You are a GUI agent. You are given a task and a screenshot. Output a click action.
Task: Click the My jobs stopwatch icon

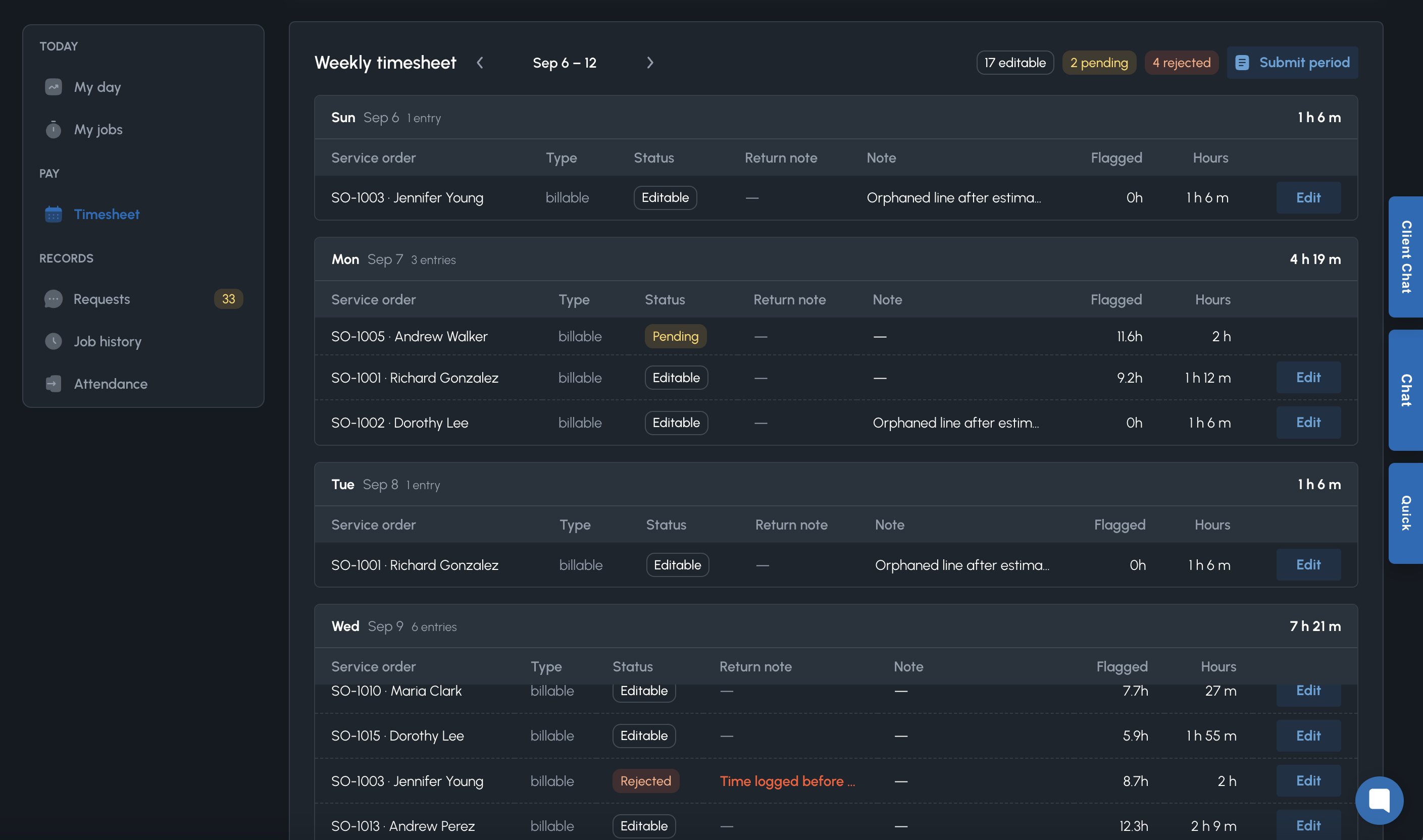click(53, 130)
